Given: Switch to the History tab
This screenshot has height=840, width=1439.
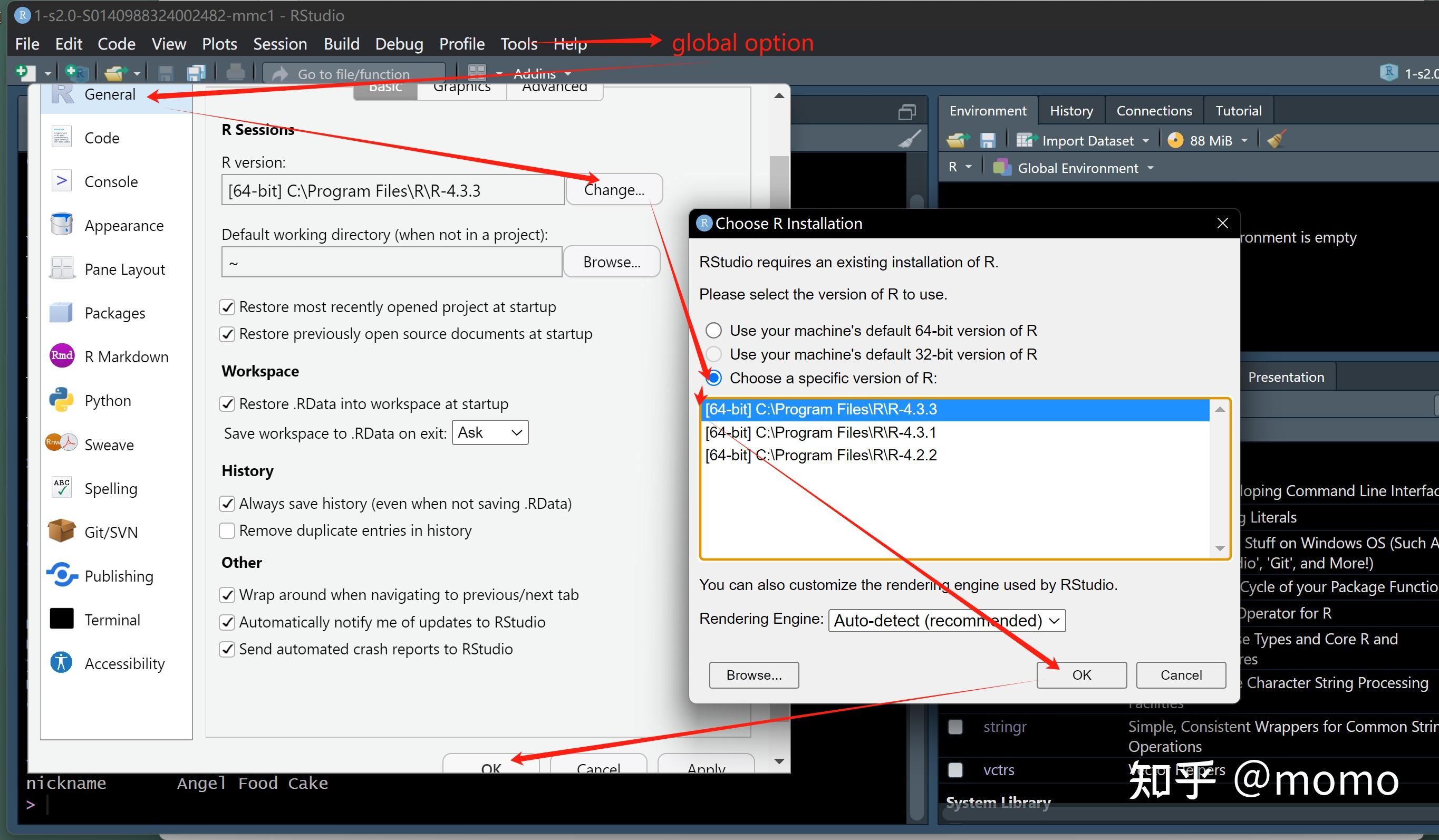Looking at the screenshot, I should 1071,111.
